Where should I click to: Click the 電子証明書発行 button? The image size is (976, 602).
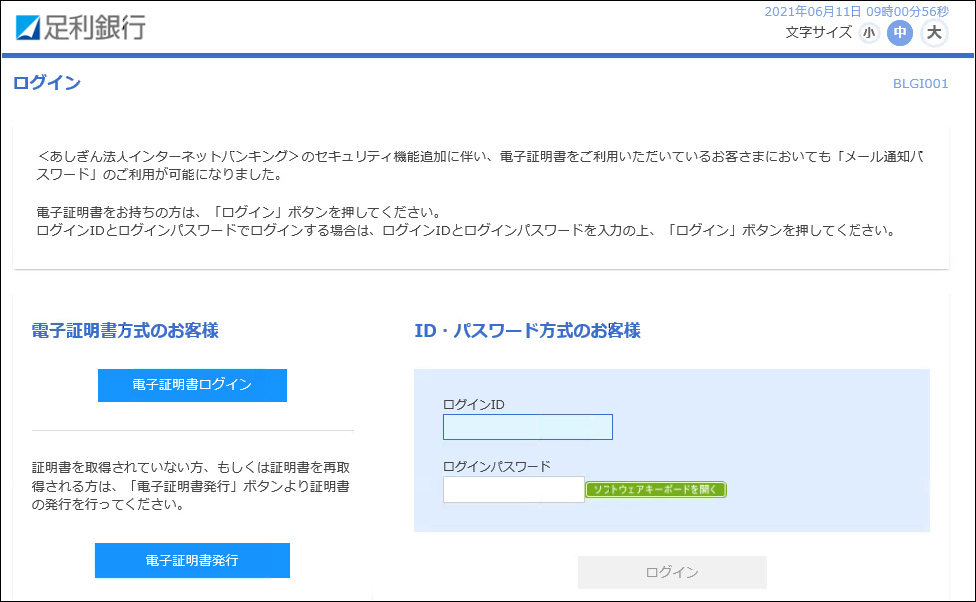(192, 560)
